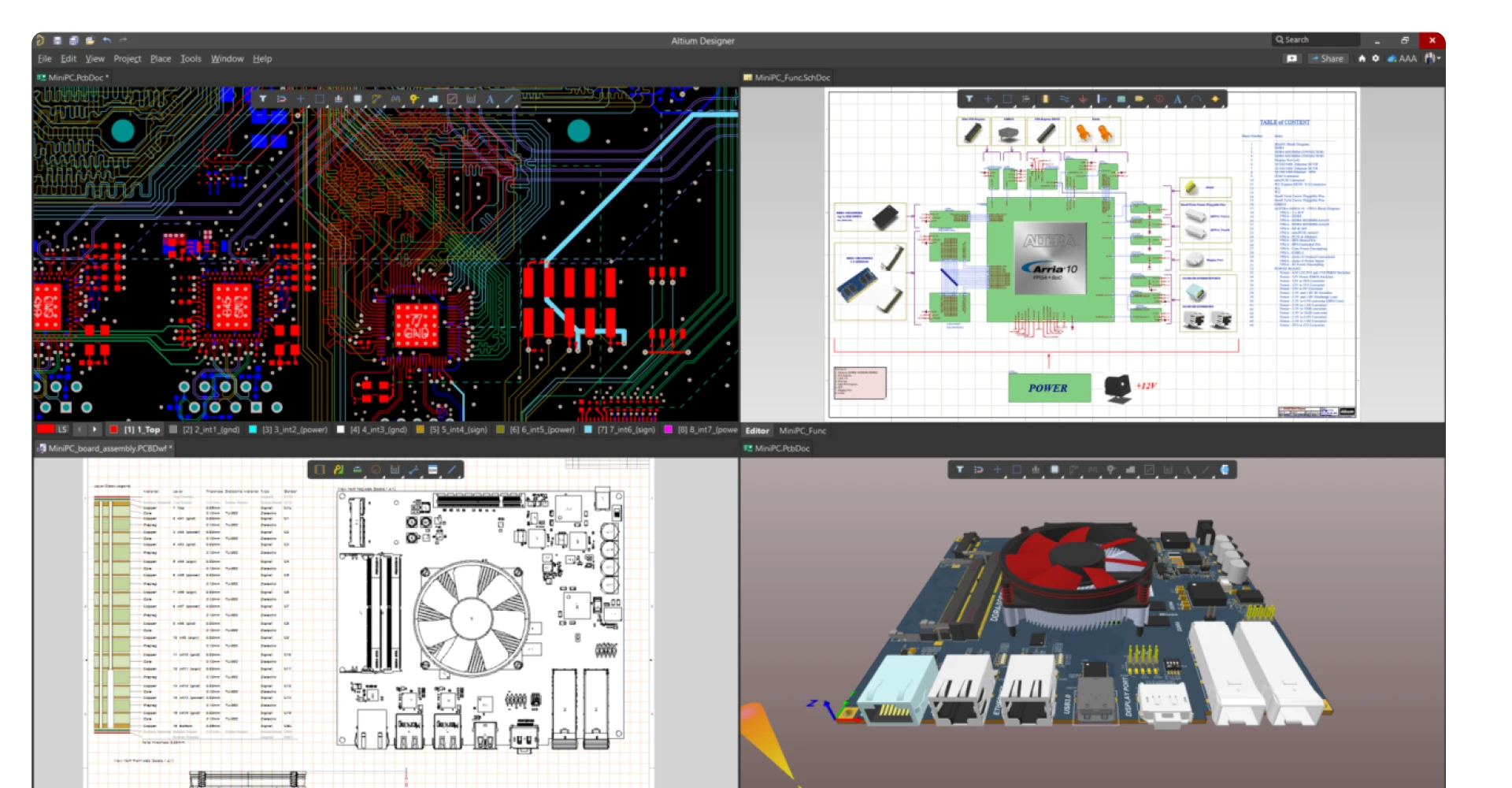
Task: Select the green sheet symbol icon in schematic toolbar
Action: pos(1121,98)
